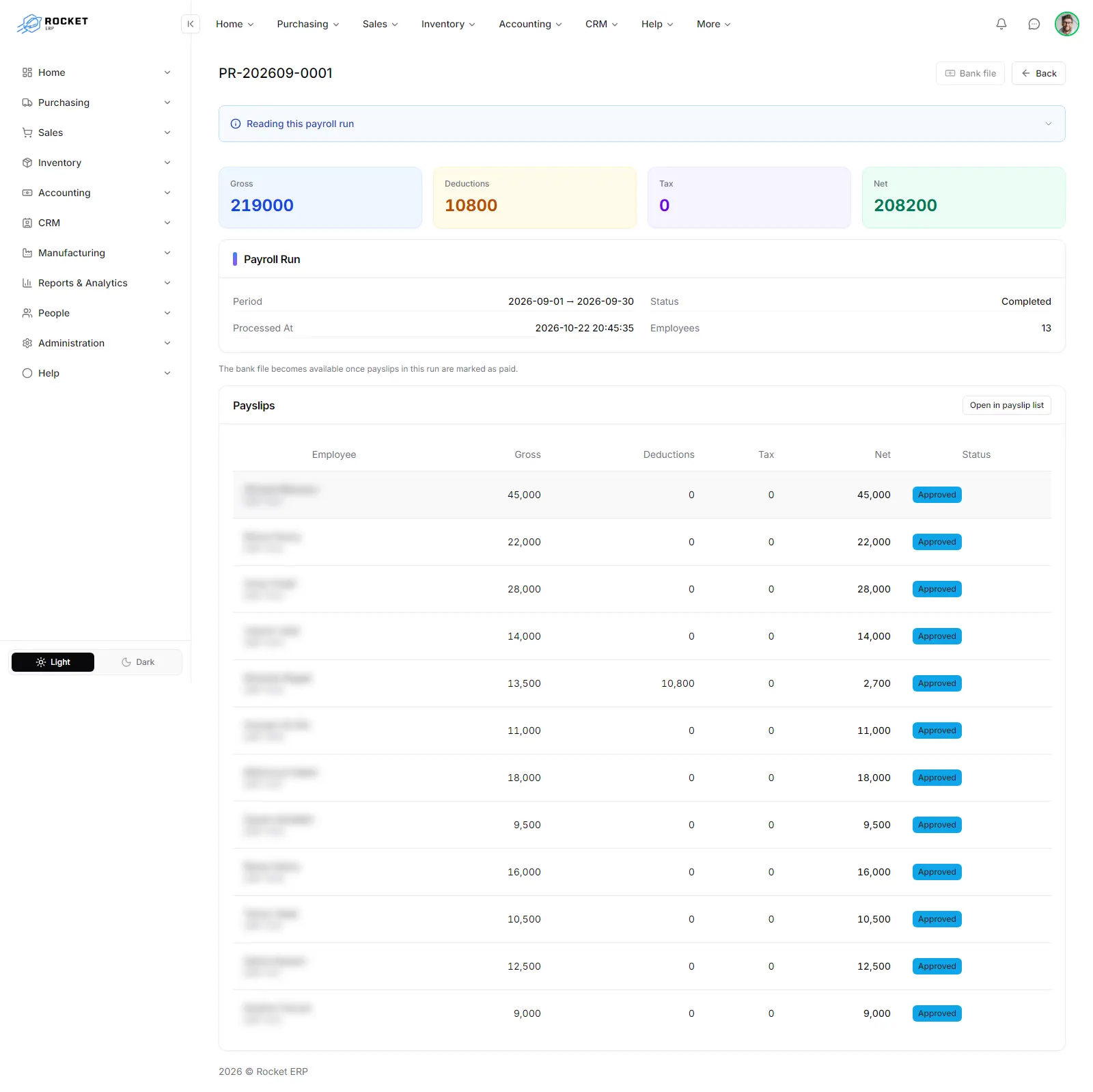Click the Reports & Analytics chart icon

pos(27,283)
